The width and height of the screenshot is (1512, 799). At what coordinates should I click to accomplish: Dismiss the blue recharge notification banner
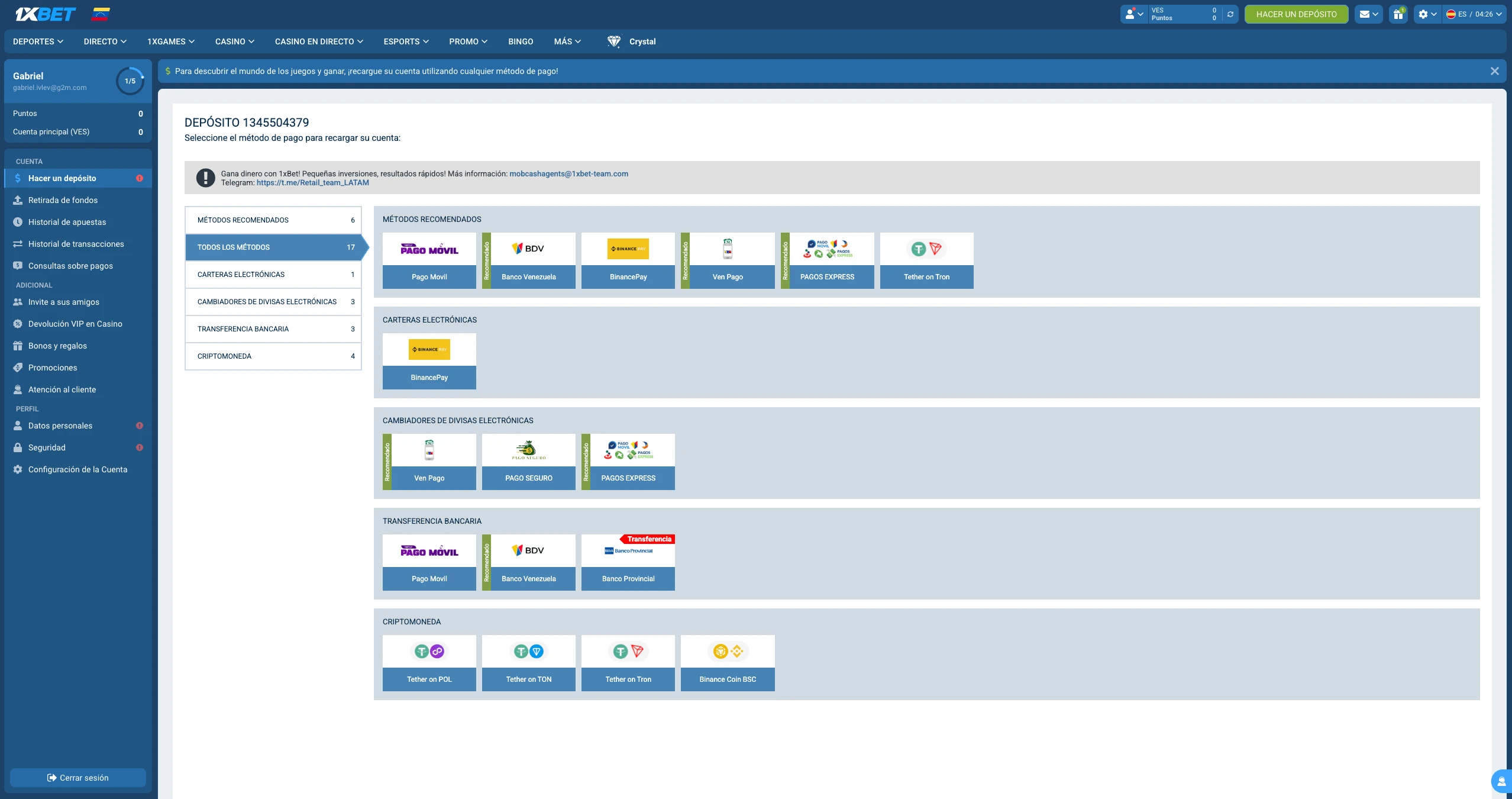click(x=1494, y=71)
